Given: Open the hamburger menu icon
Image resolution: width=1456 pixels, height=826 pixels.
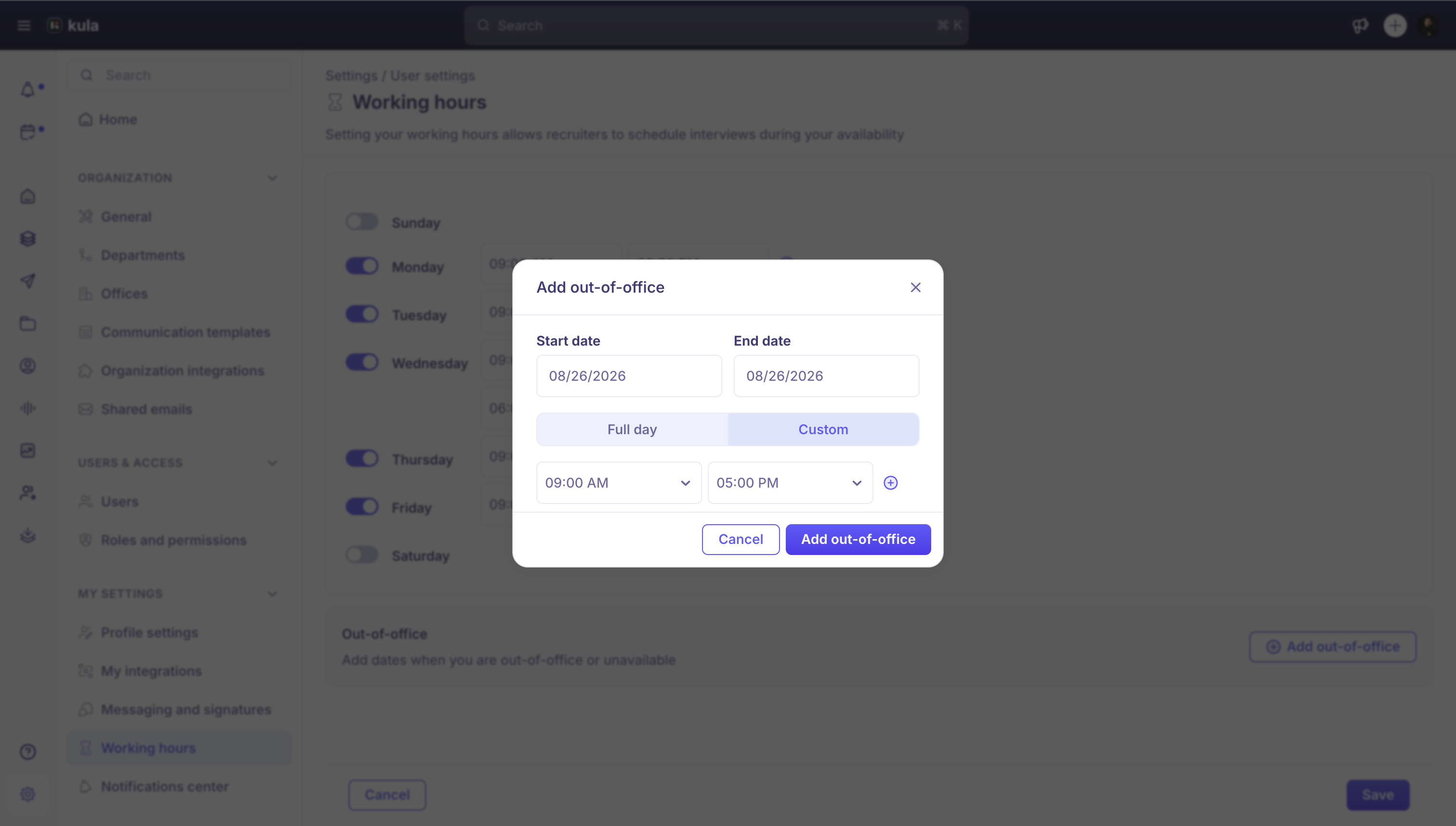Looking at the screenshot, I should [24, 26].
